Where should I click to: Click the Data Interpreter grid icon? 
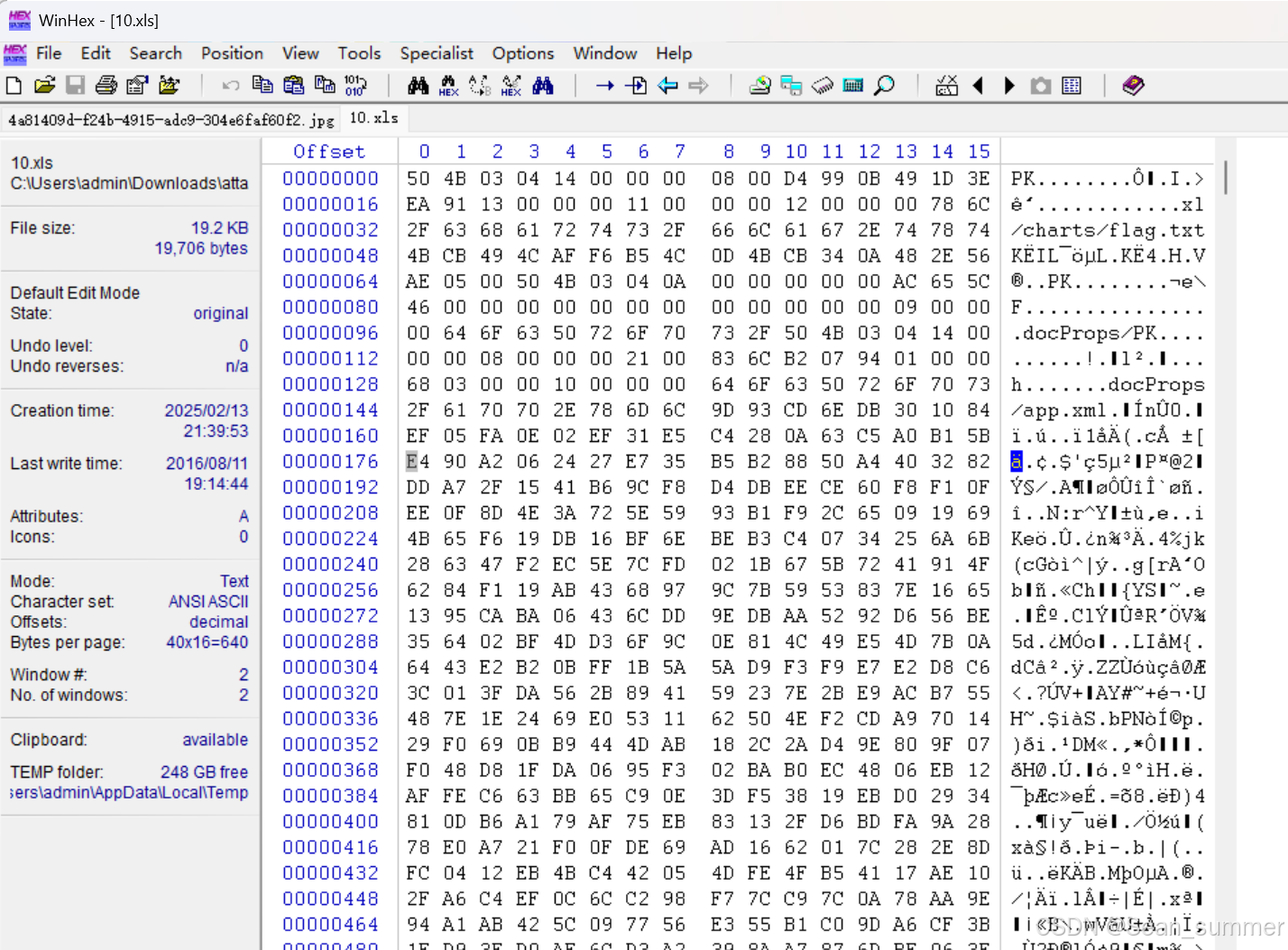[x=1072, y=86]
